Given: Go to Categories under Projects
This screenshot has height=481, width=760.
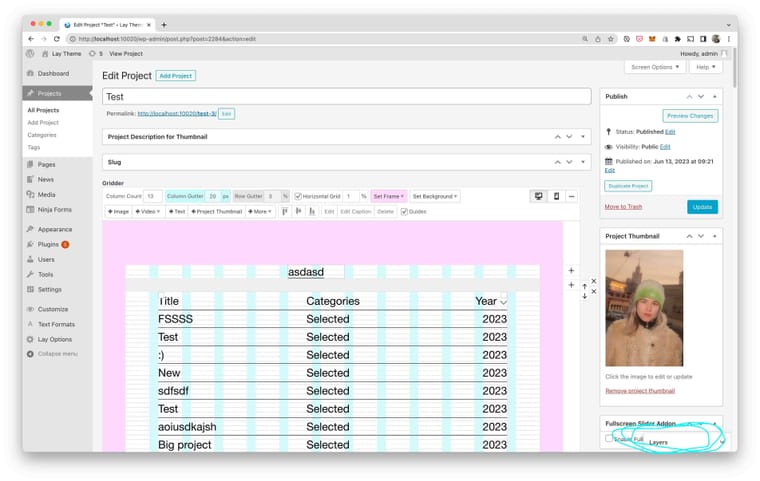Looking at the screenshot, I should click(x=42, y=134).
